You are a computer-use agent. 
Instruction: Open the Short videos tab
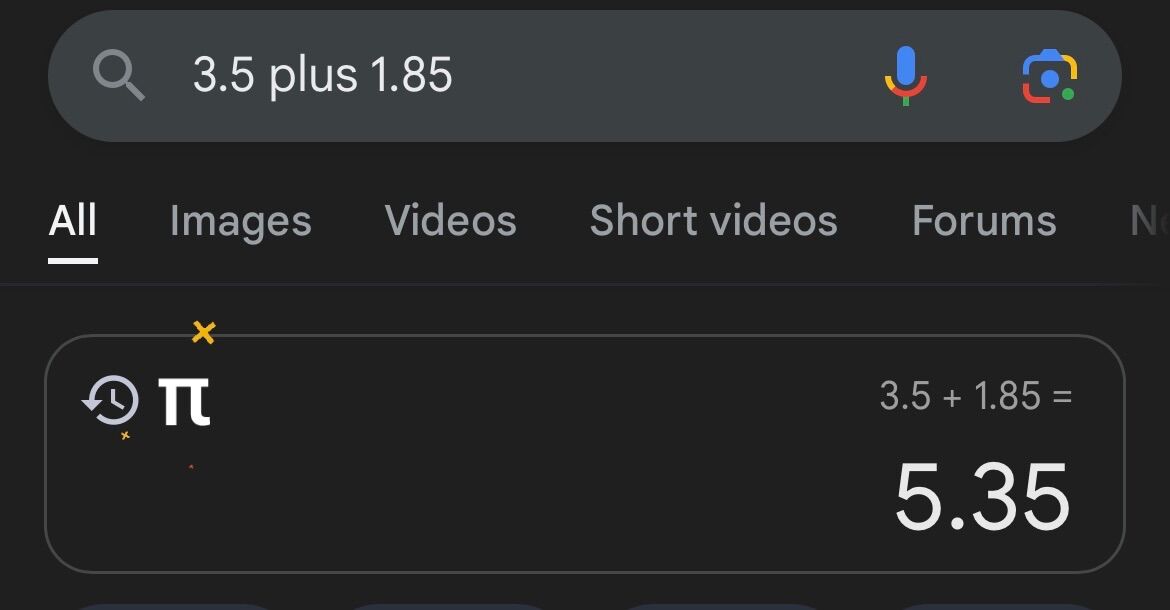pos(713,221)
